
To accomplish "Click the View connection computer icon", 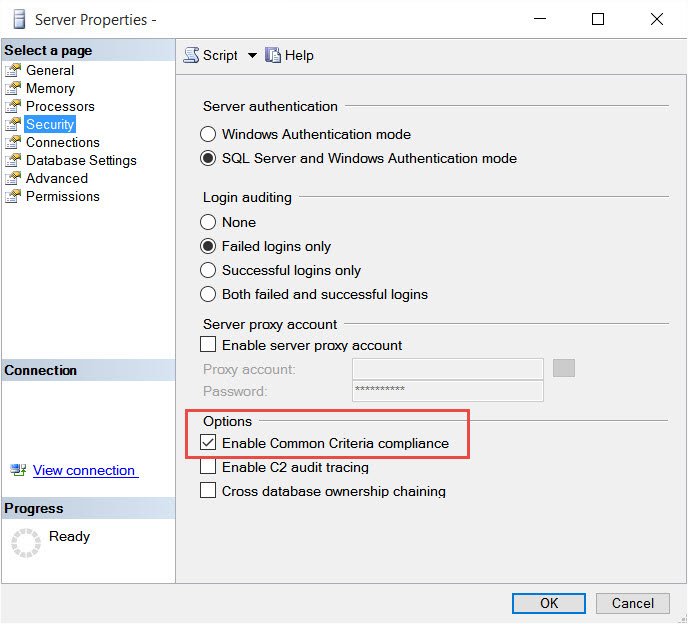I will click(x=18, y=470).
